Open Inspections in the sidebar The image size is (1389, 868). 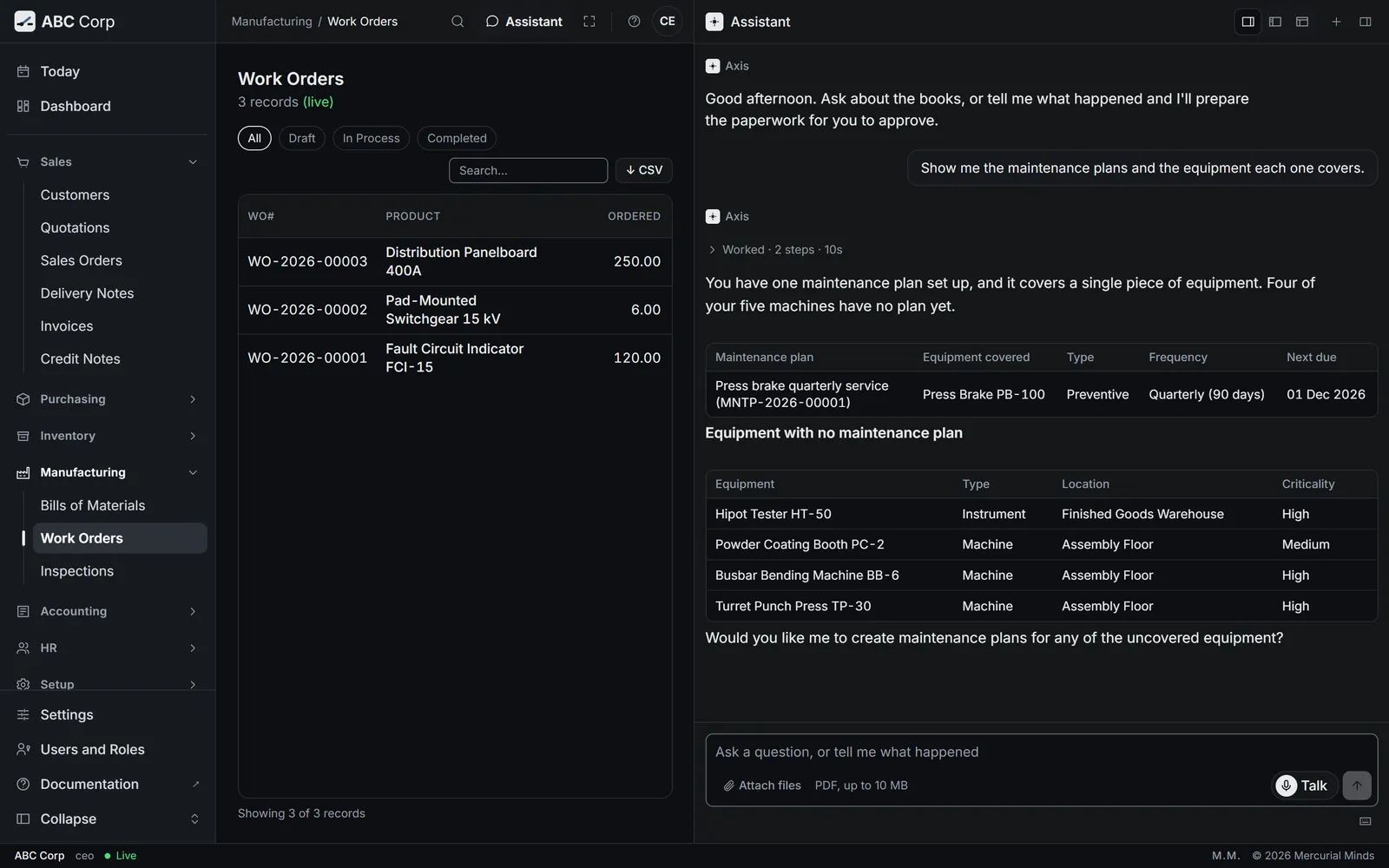pyautogui.click(x=77, y=571)
